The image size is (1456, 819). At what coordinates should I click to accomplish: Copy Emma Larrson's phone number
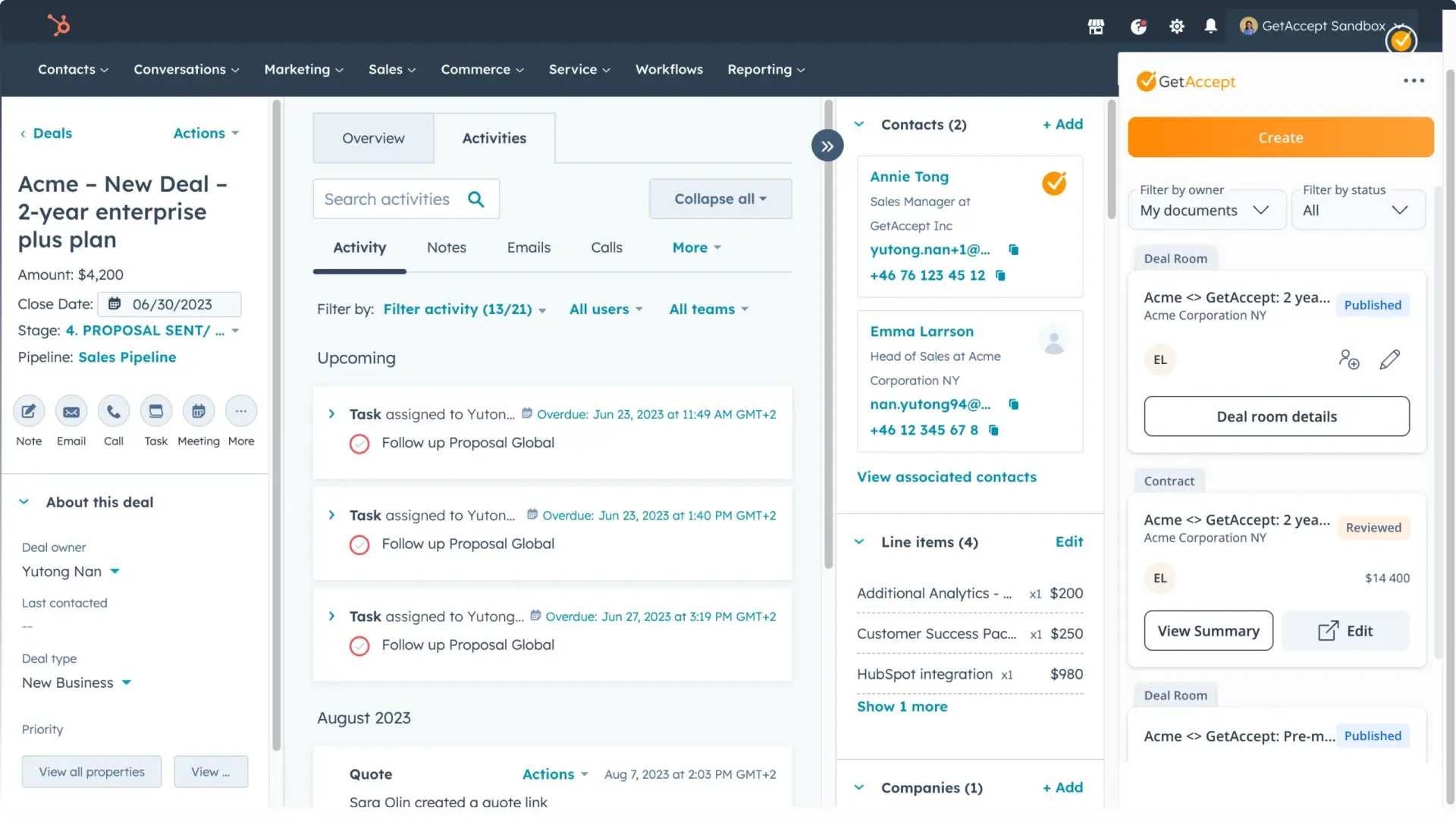(993, 430)
